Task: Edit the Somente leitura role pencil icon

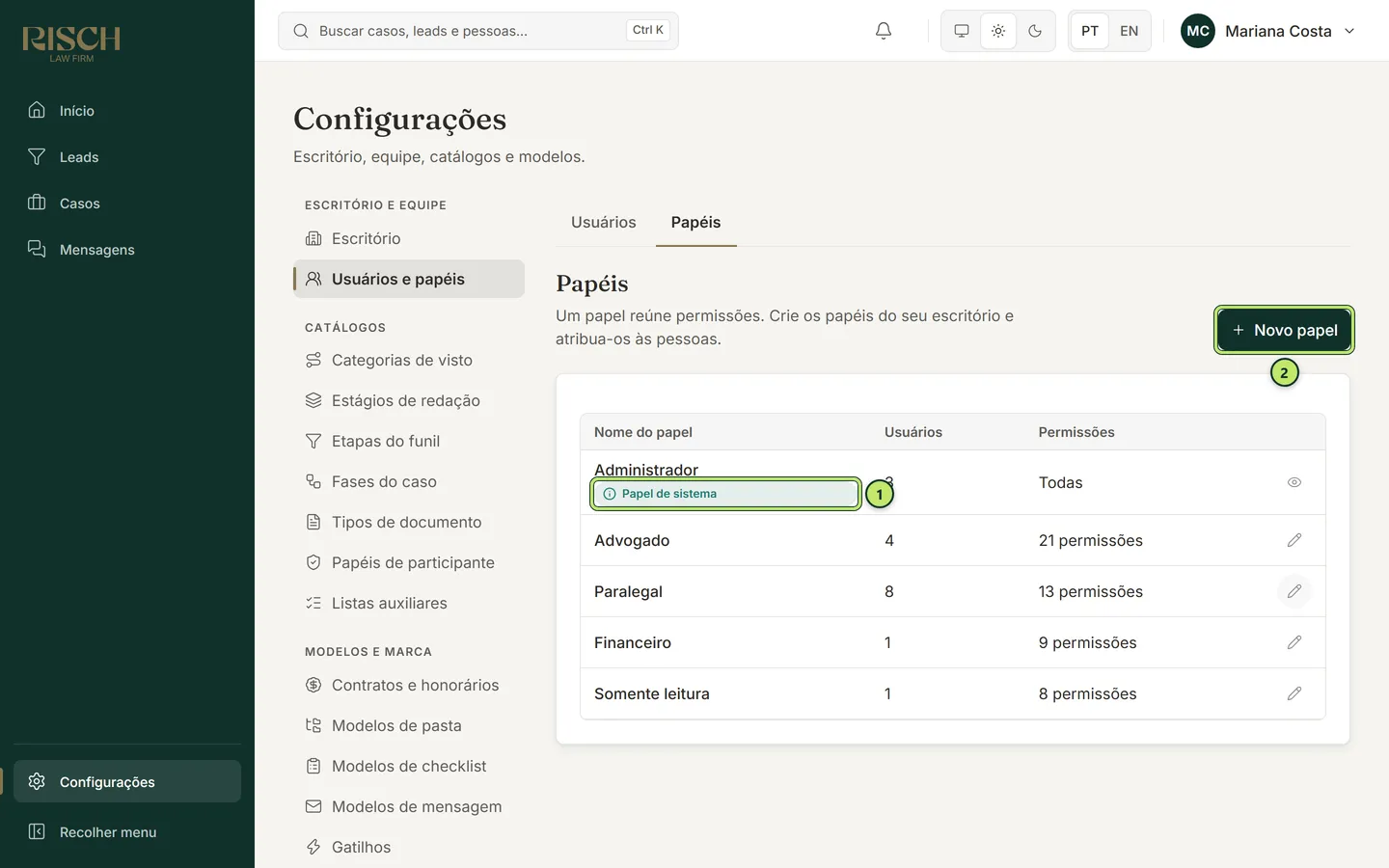Action: click(x=1294, y=693)
